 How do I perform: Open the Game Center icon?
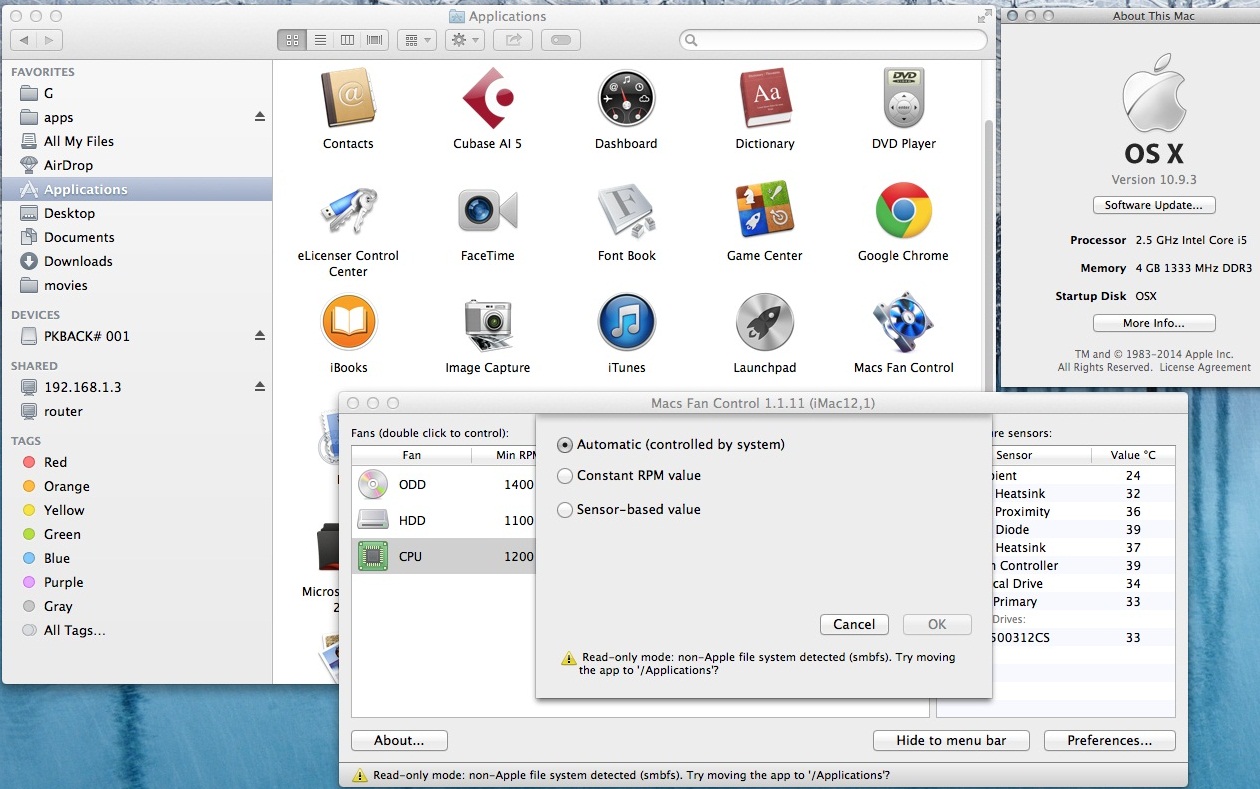[x=765, y=210]
